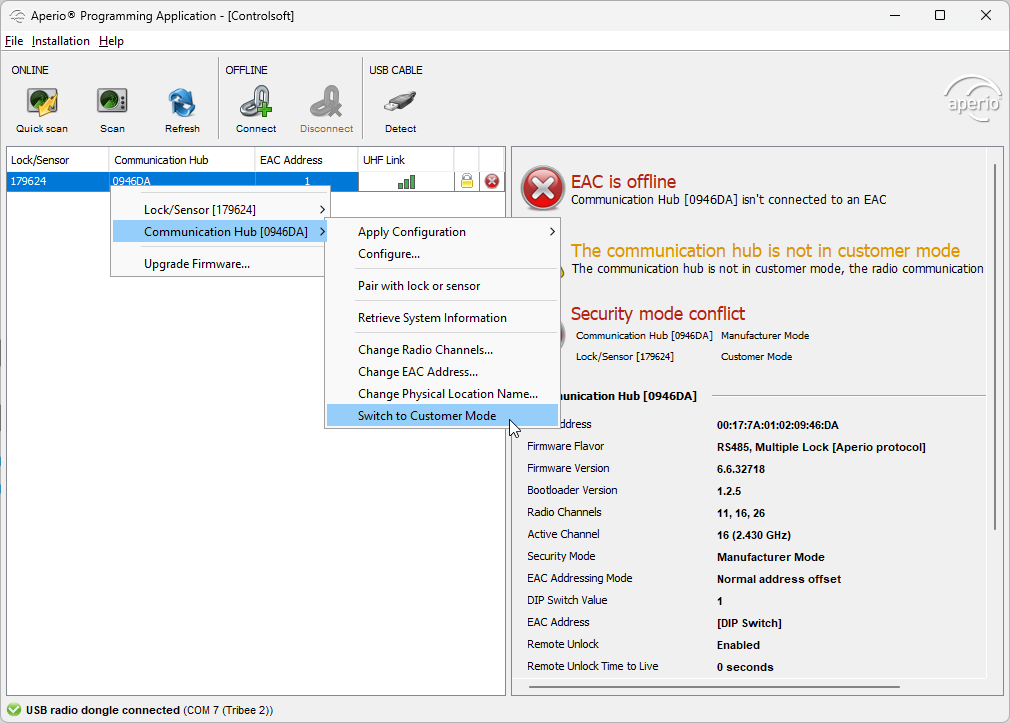Select Switch to Customer Mode
Image resolution: width=1010 pixels, height=723 pixels.
442,416
